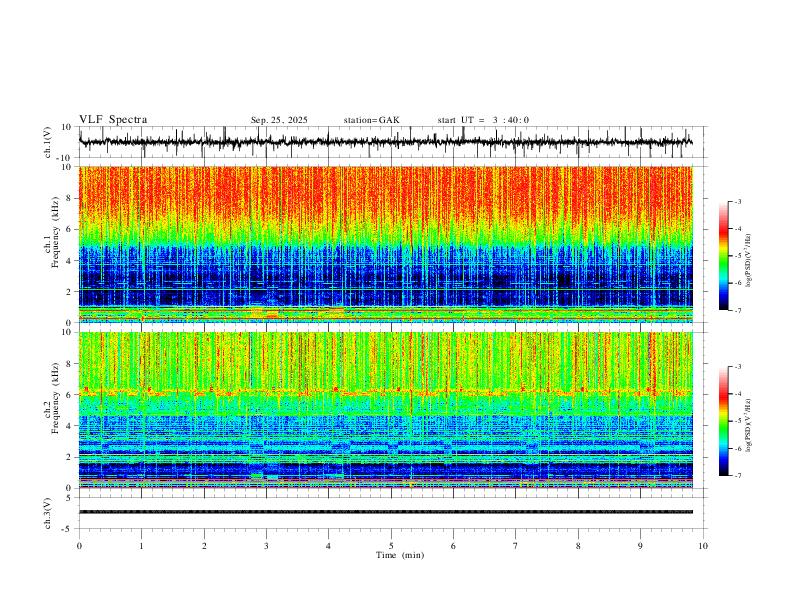Click time axis tick label "7"
792x612 pixels.
516,546
